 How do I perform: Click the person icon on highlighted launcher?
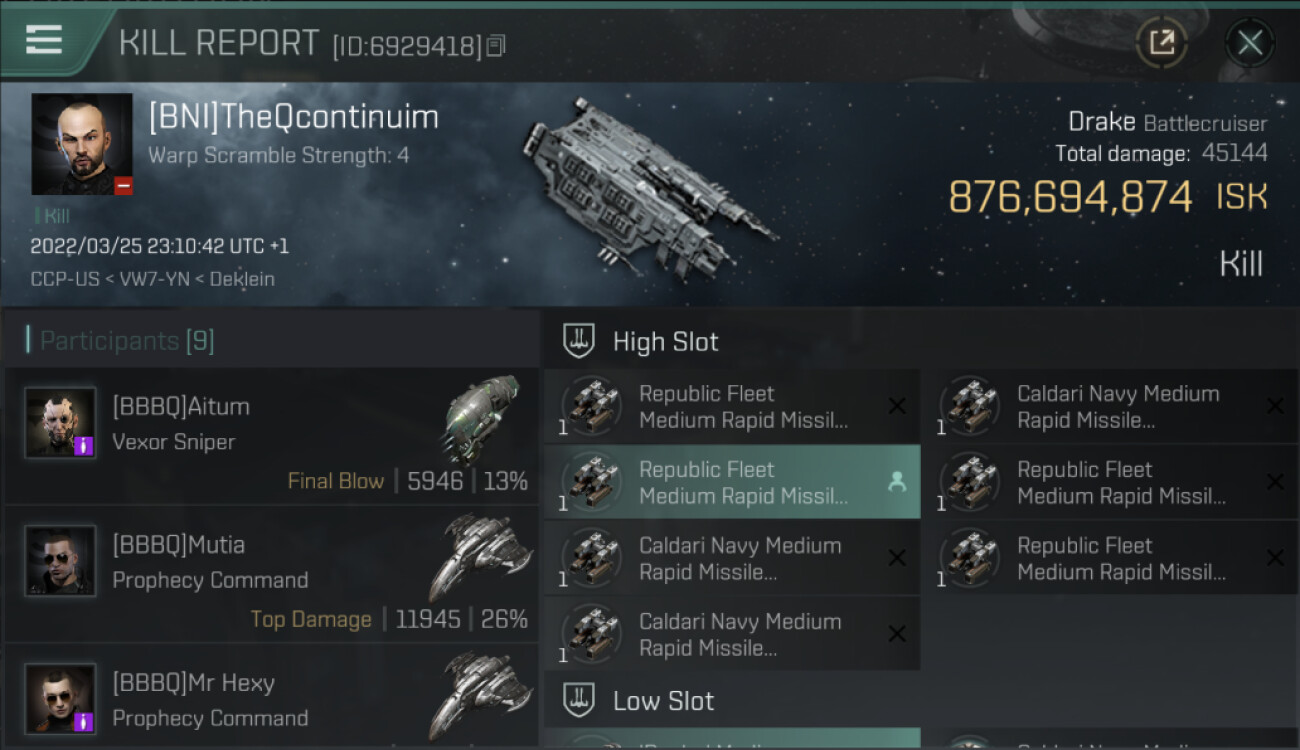coord(896,482)
